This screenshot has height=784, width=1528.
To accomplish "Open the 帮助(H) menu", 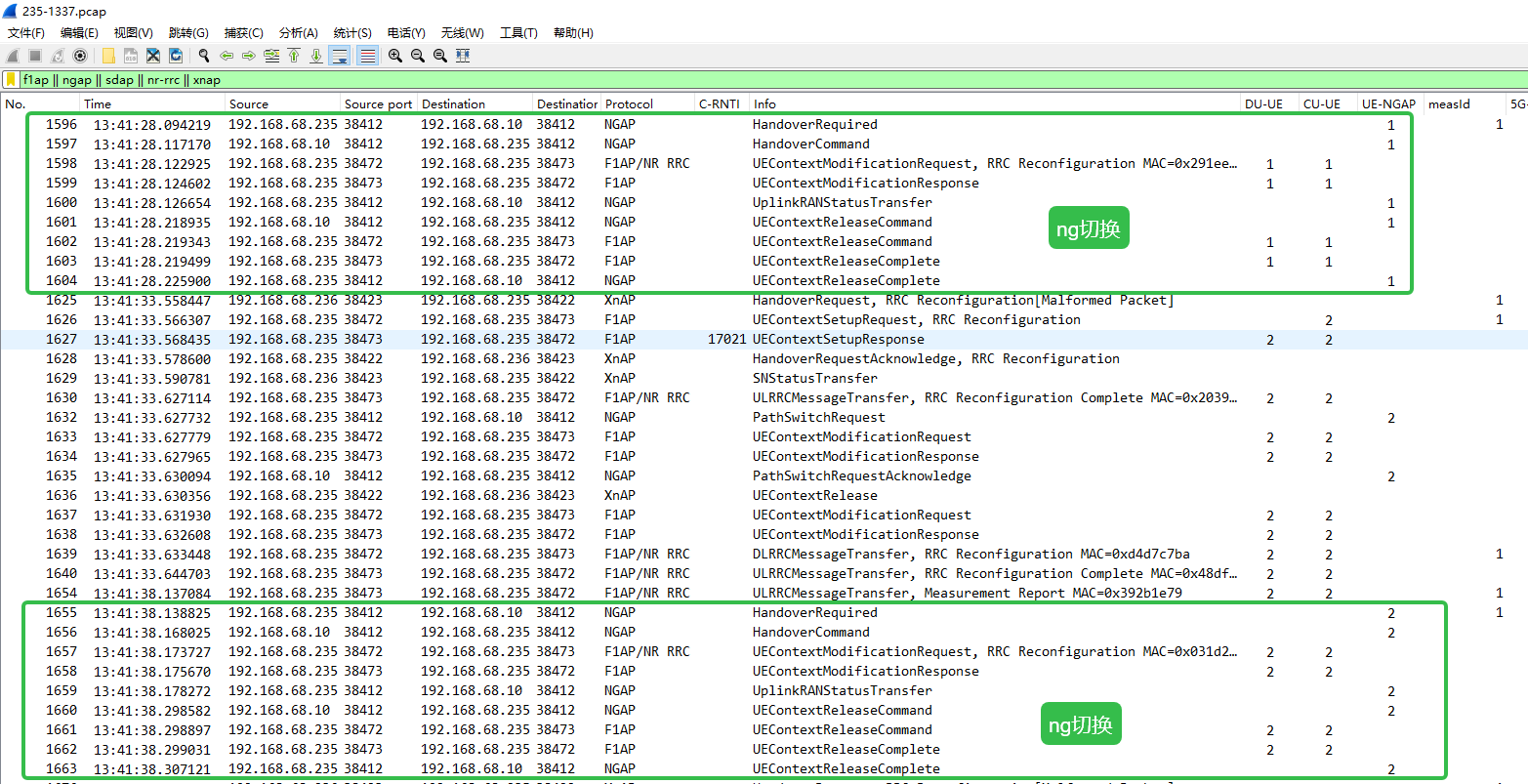I will [x=573, y=33].
